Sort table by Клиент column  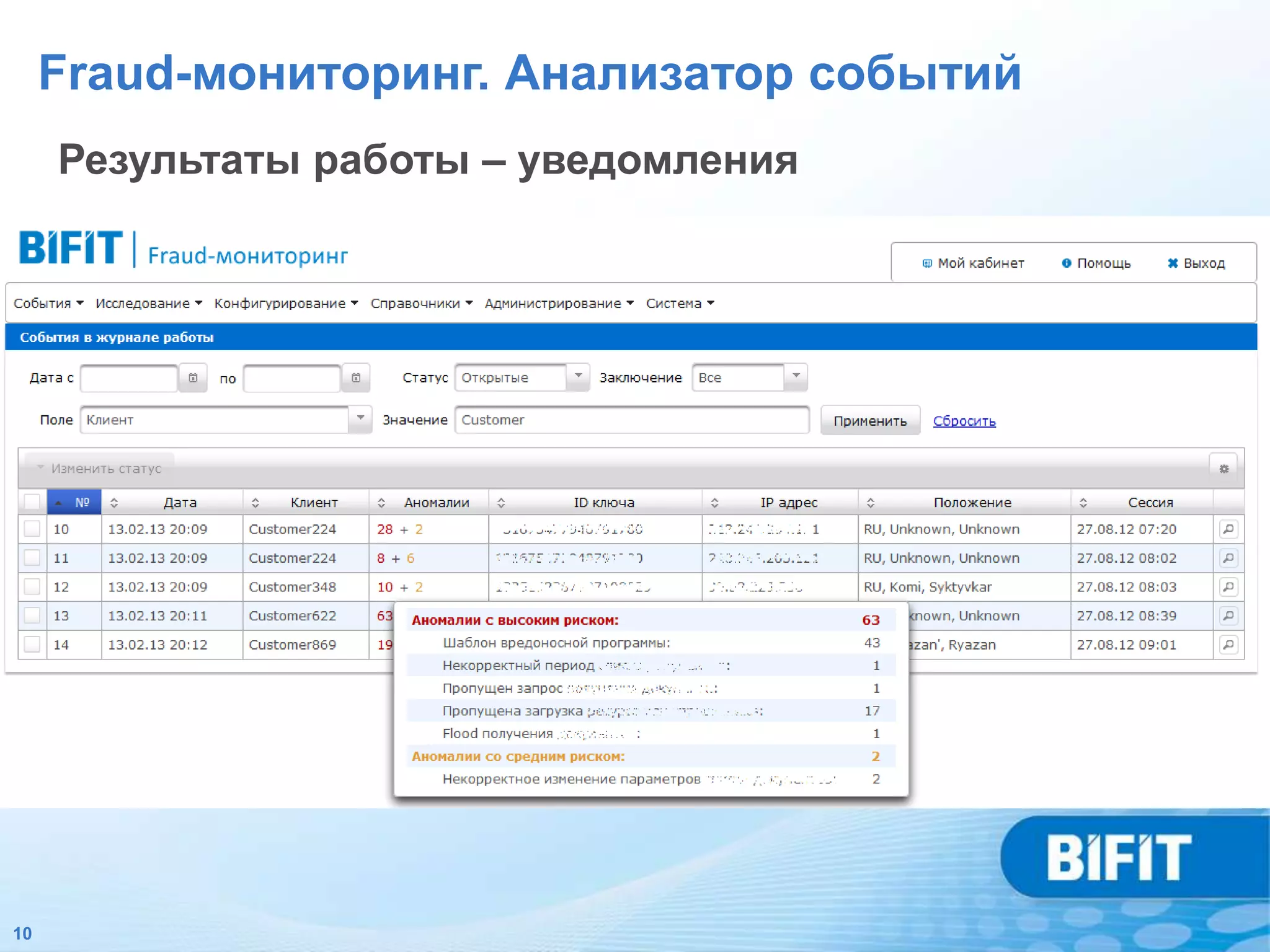point(306,502)
